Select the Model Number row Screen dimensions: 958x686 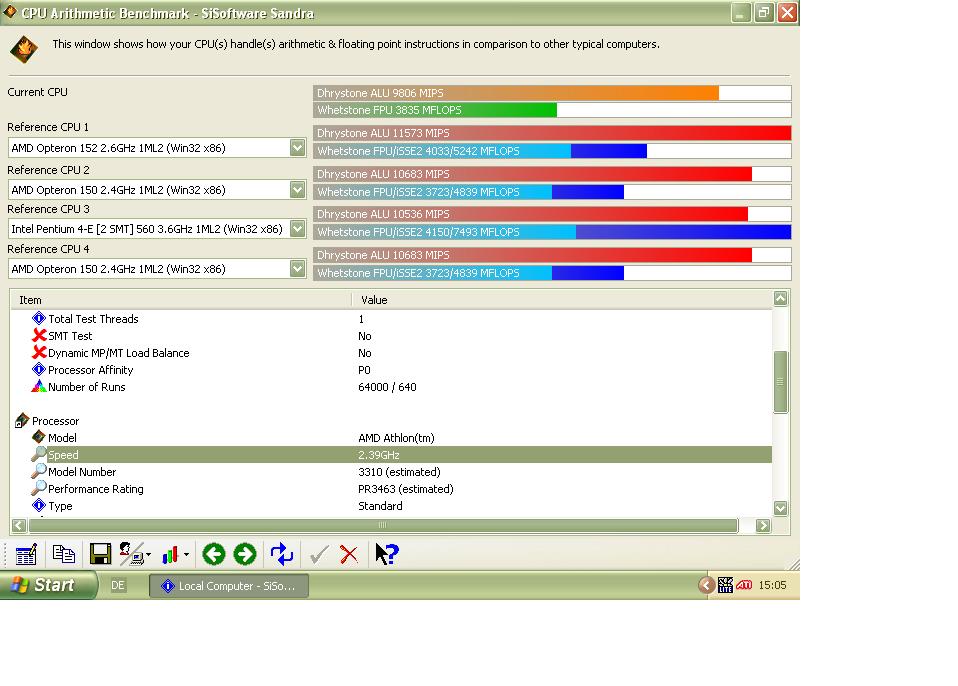(391, 472)
